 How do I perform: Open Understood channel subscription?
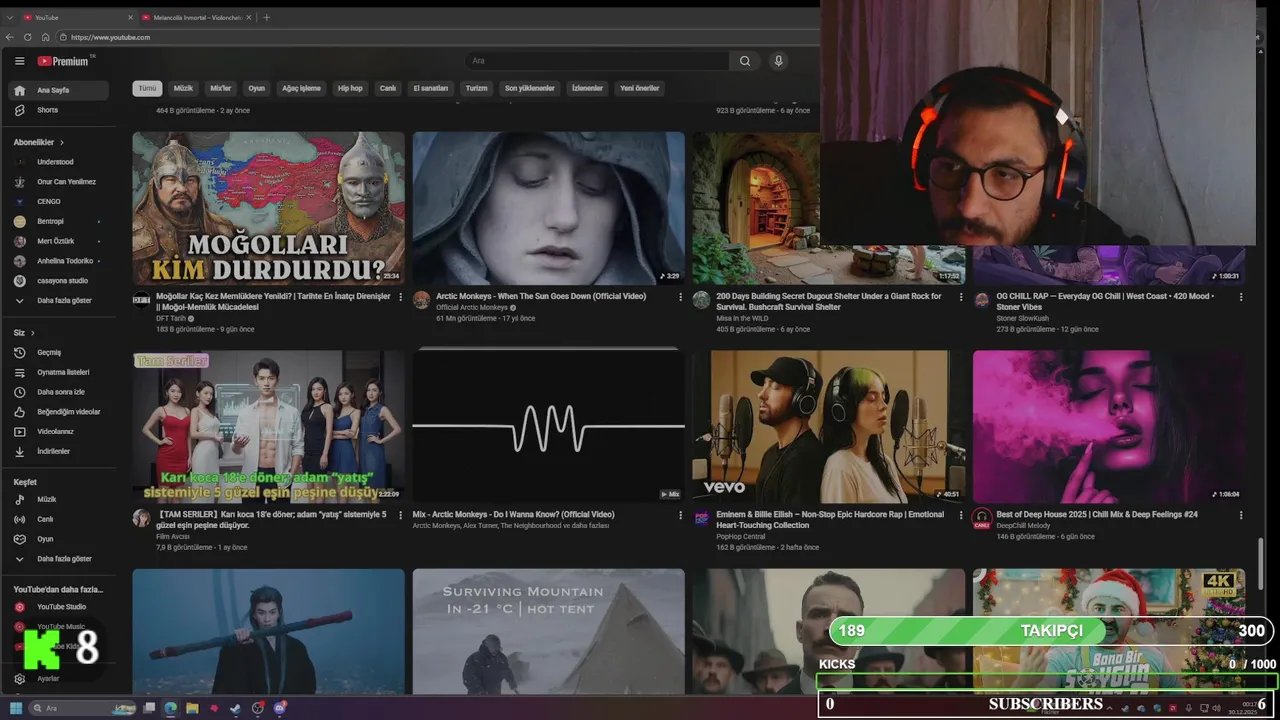58,162
